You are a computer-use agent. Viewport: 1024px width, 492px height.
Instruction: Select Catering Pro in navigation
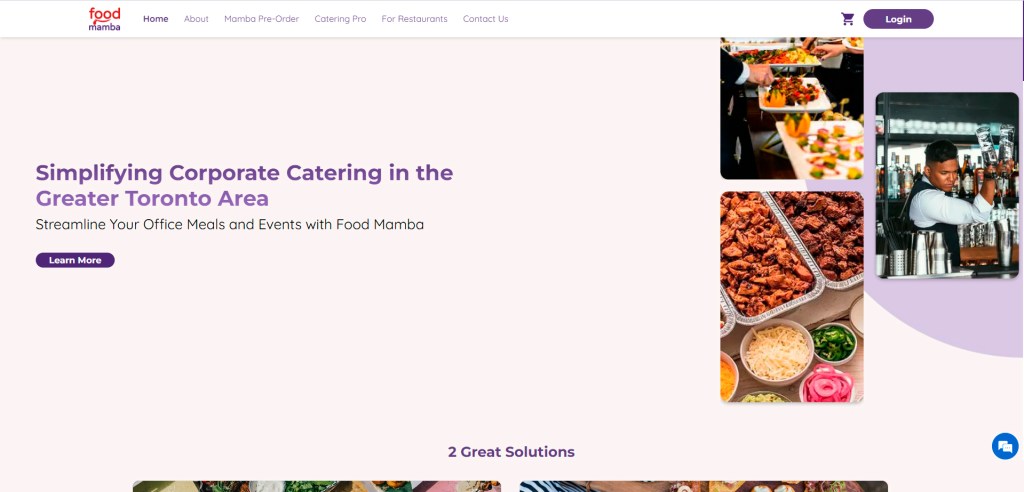(x=340, y=19)
